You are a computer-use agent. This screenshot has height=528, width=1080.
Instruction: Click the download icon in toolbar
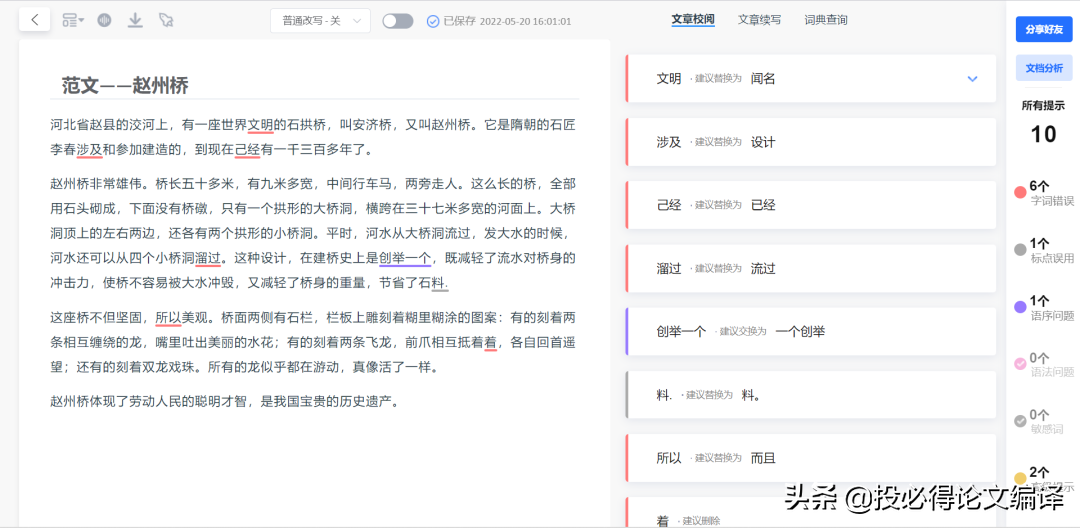click(135, 21)
